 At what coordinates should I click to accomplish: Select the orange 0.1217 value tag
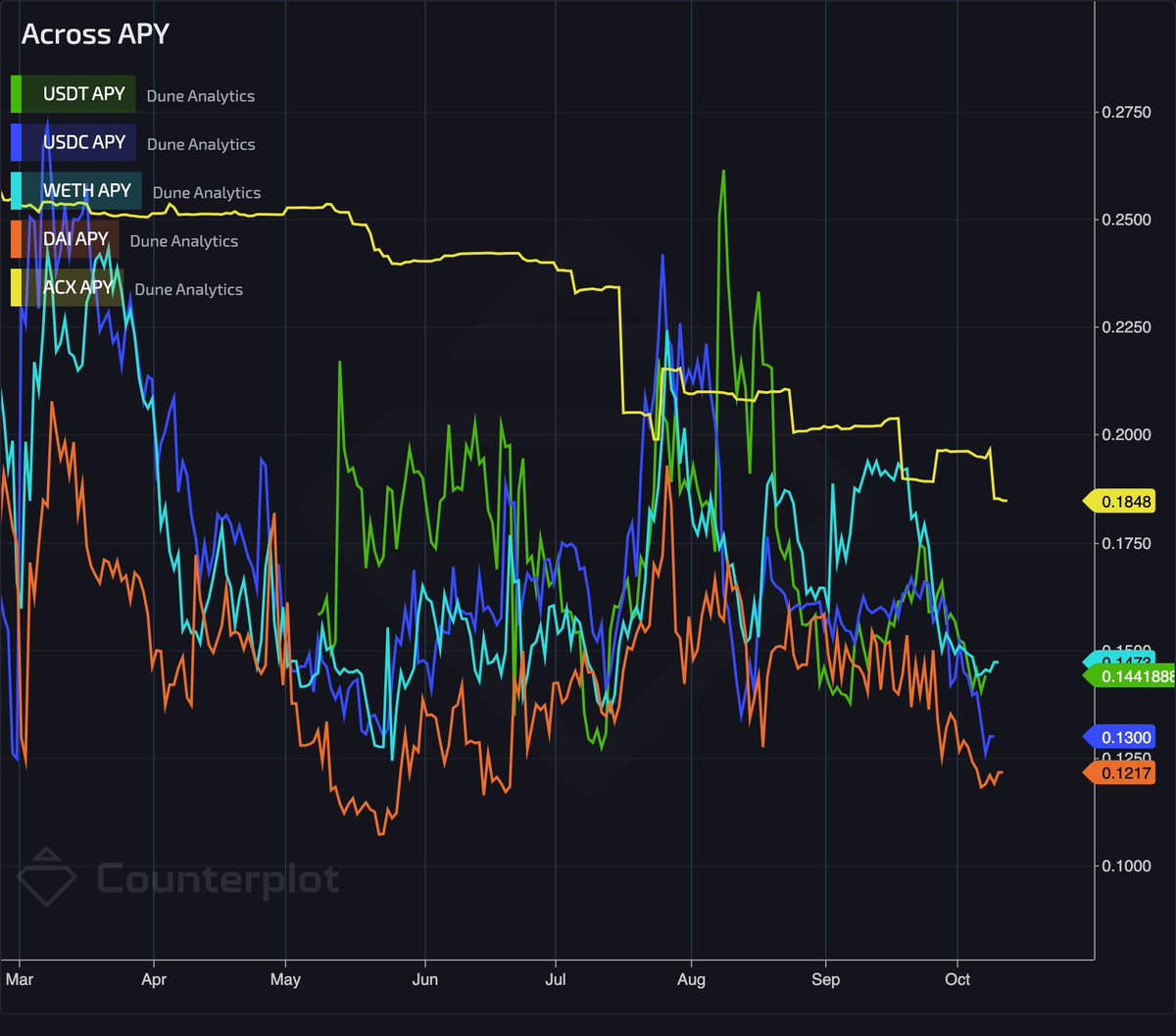pos(1119,773)
